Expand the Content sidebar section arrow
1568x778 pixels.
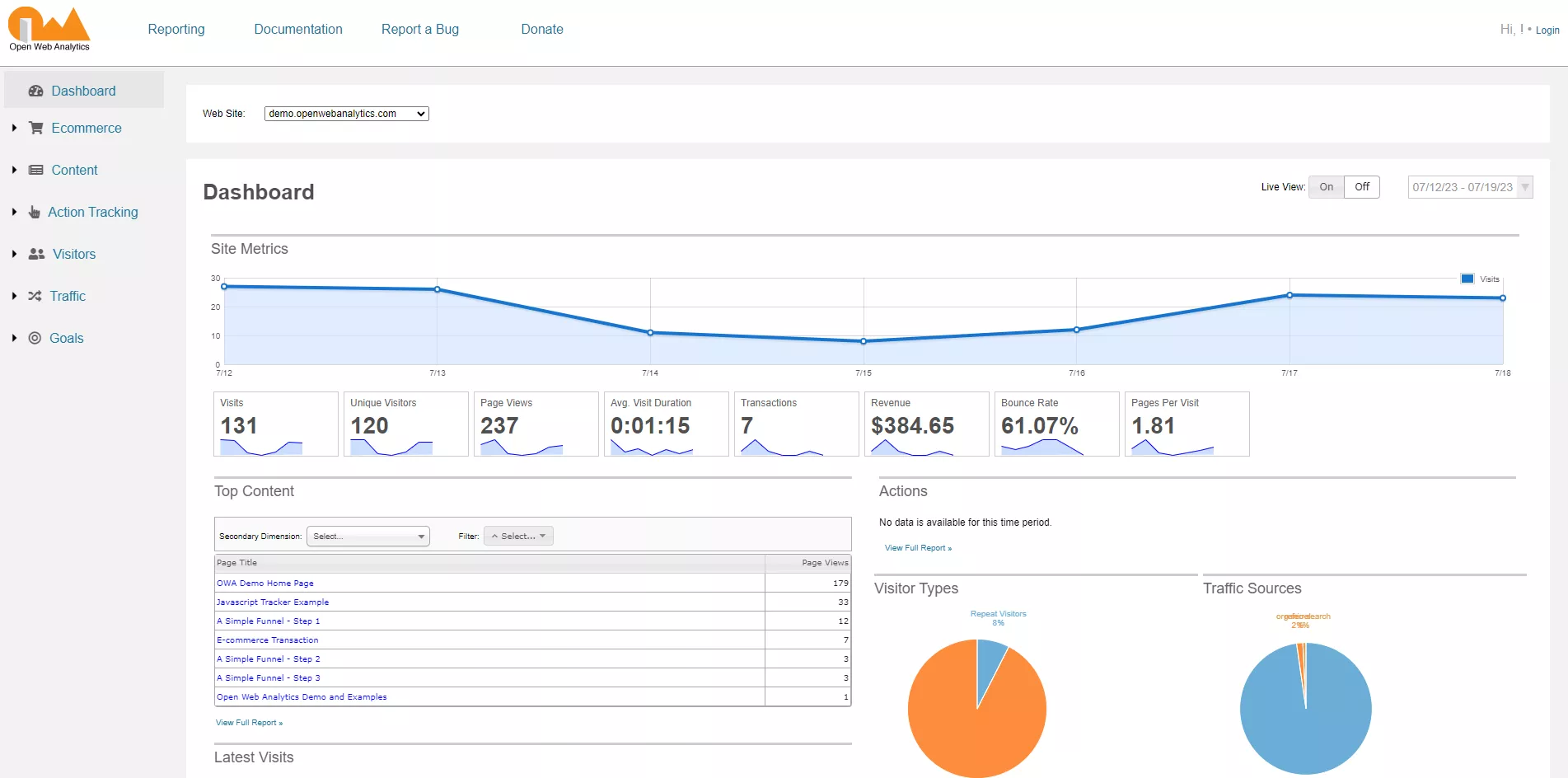click(x=14, y=170)
